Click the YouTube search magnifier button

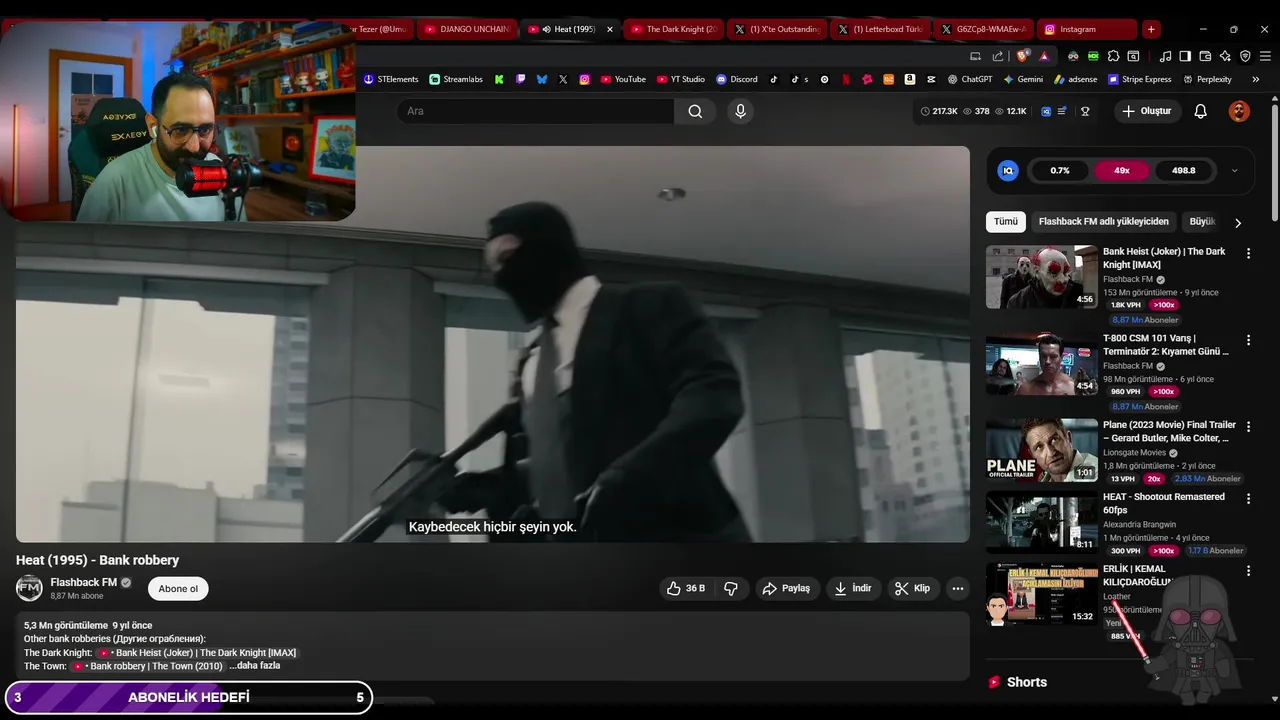(x=695, y=111)
